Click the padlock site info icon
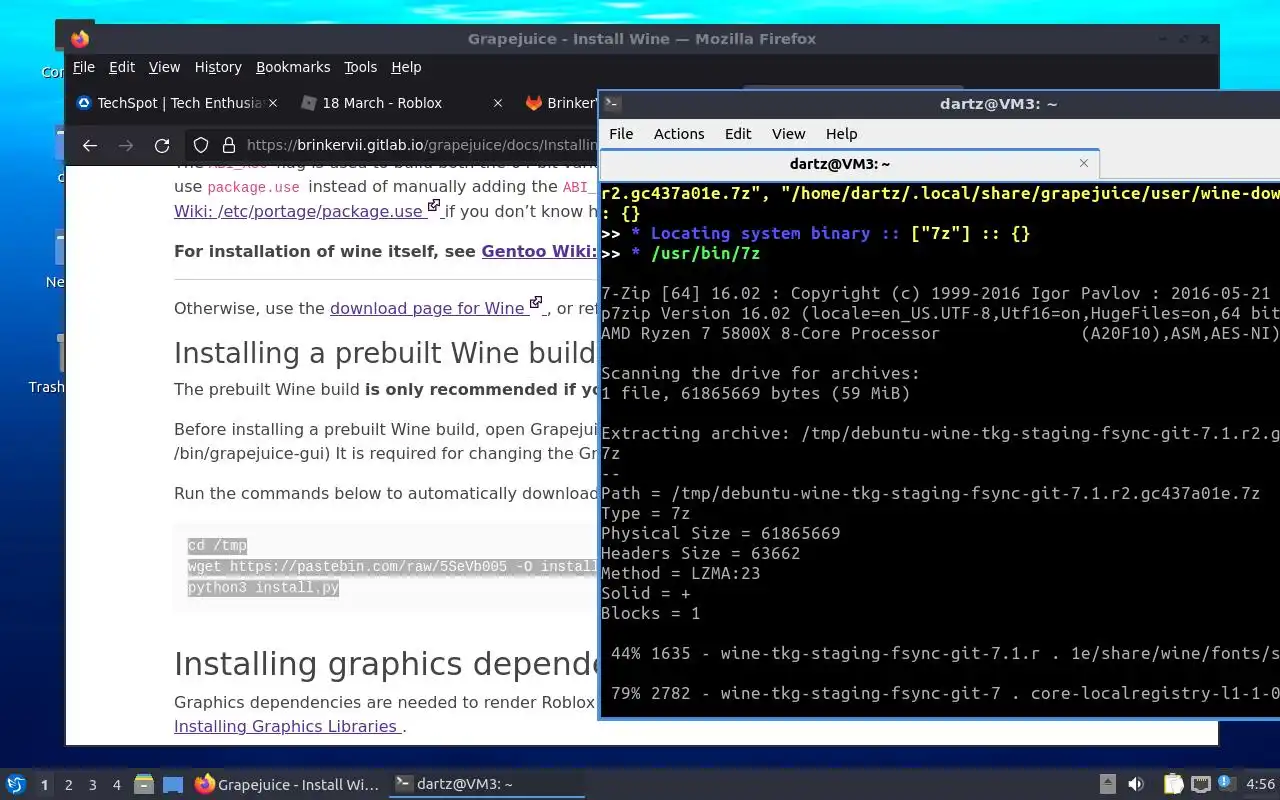 (228, 145)
